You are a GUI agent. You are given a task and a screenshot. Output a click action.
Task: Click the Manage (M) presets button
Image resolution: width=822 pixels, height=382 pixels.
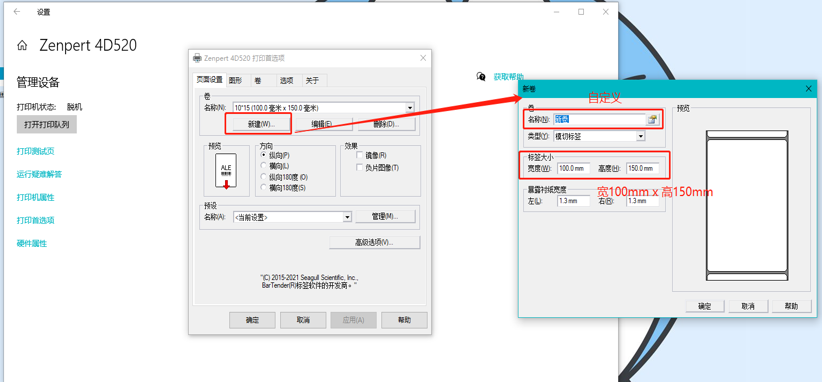pos(386,216)
